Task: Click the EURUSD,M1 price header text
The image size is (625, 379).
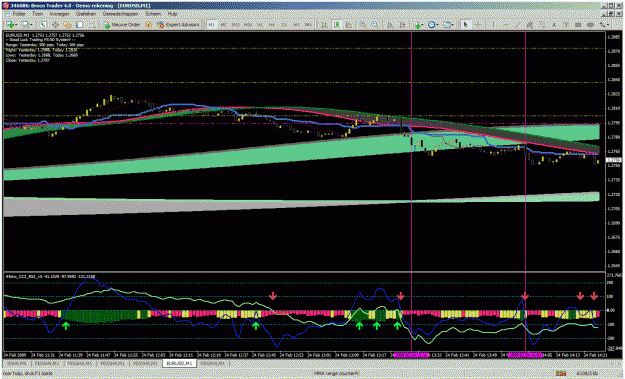Action: click(x=45, y=35)
